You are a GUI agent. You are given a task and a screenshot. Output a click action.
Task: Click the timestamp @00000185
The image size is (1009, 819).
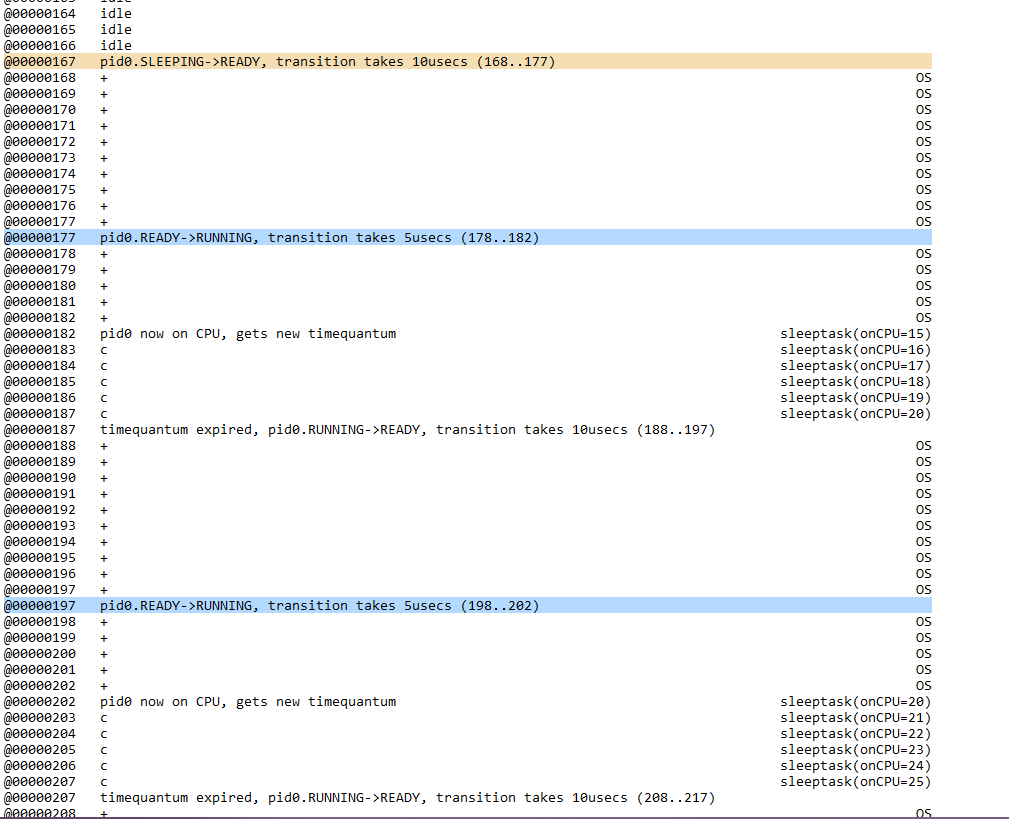[40, 382]
